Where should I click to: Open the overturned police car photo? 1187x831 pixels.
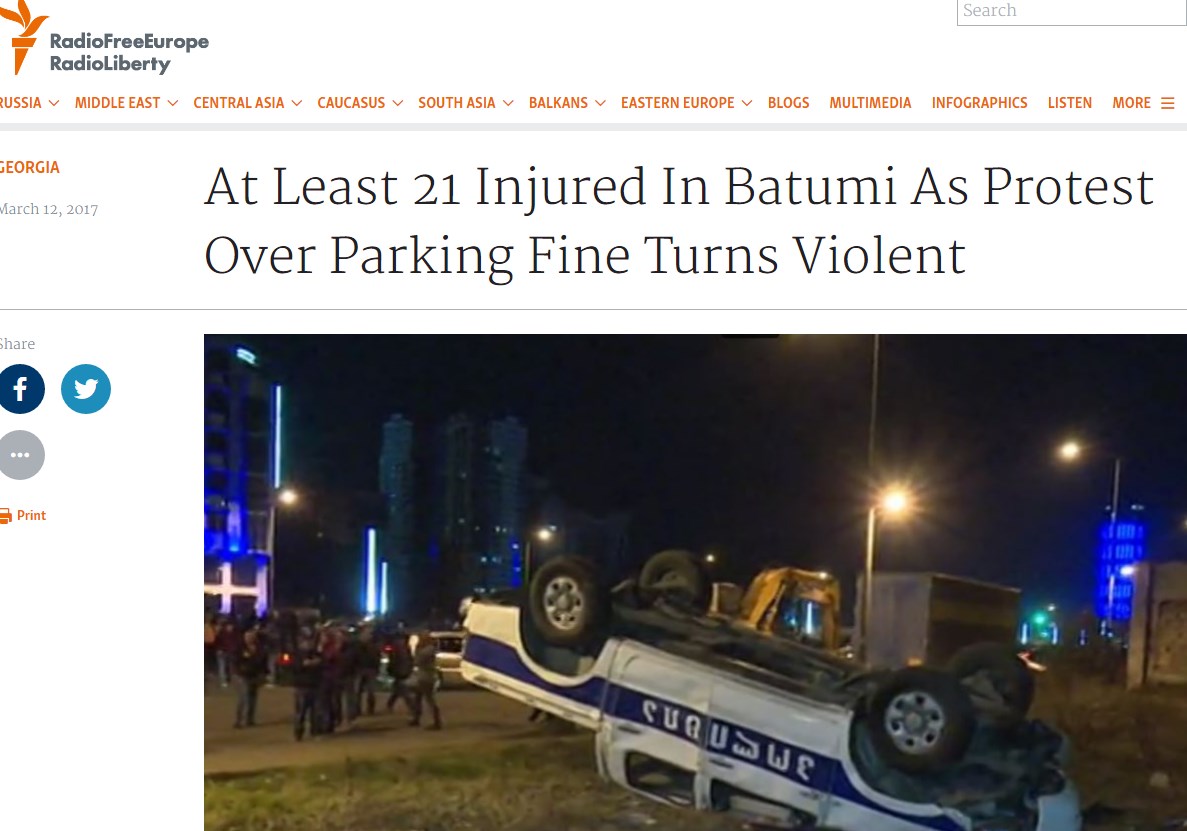pos(695,582)
